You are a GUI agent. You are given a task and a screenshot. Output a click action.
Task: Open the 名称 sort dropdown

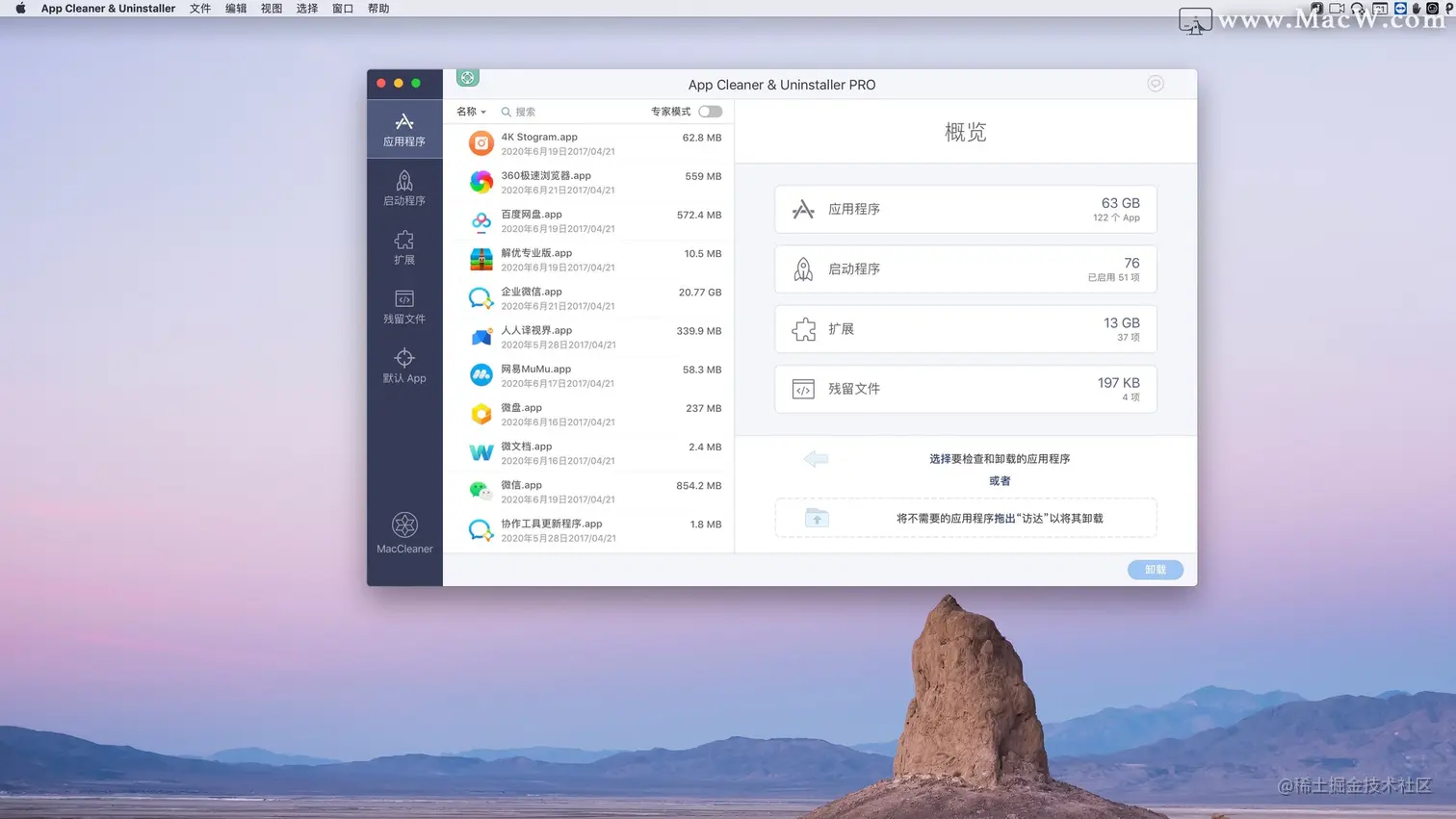(471, 112)
